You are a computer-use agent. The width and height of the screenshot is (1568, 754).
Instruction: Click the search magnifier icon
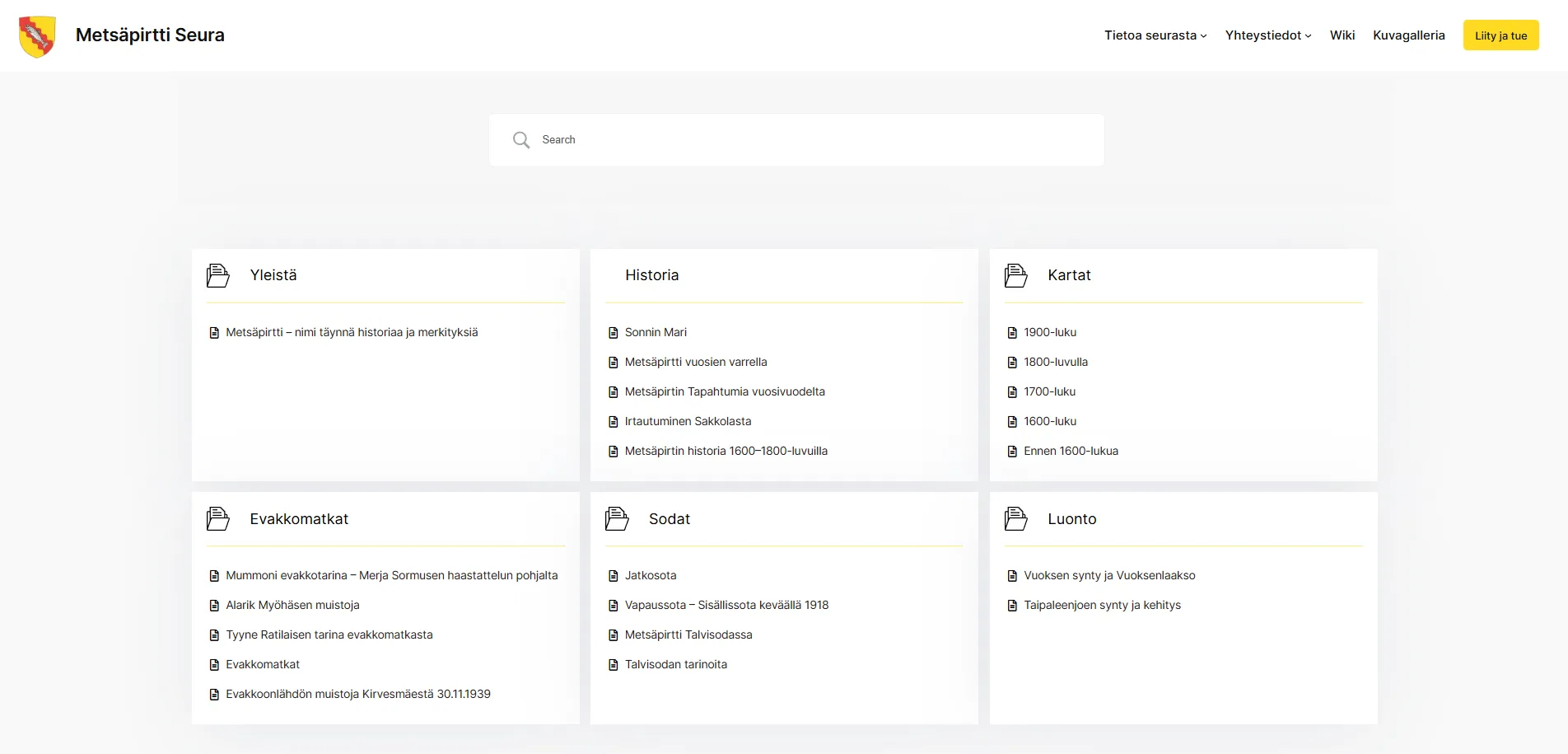click(521, 139)
